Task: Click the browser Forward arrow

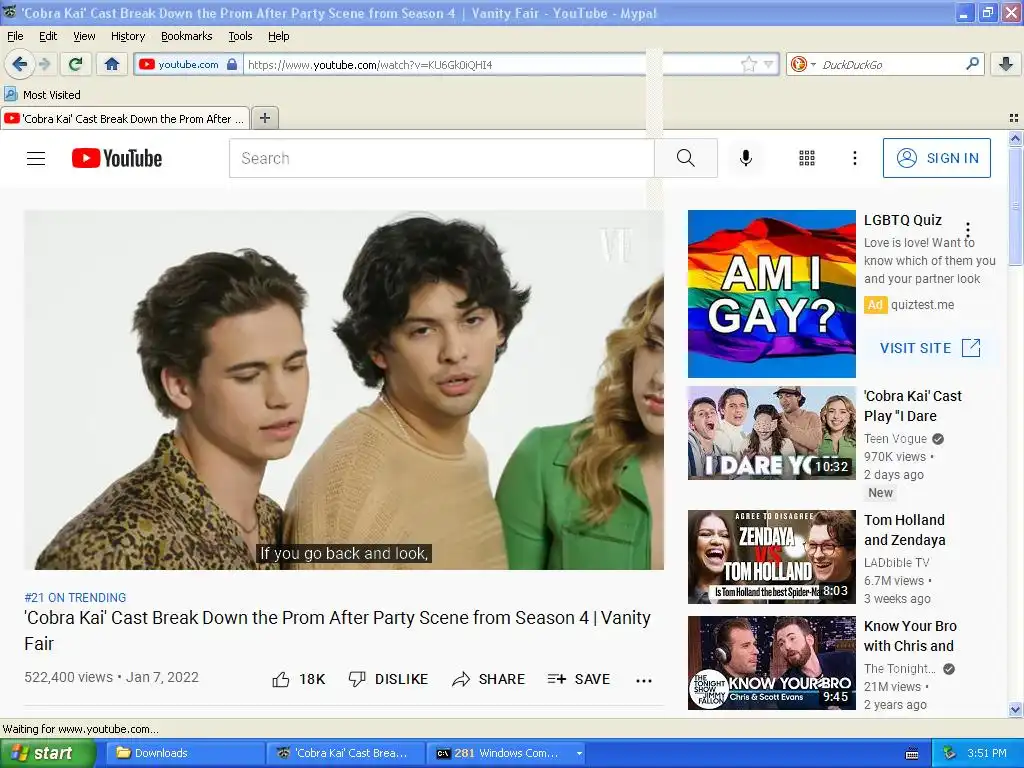Action: [x=44, y=64]
